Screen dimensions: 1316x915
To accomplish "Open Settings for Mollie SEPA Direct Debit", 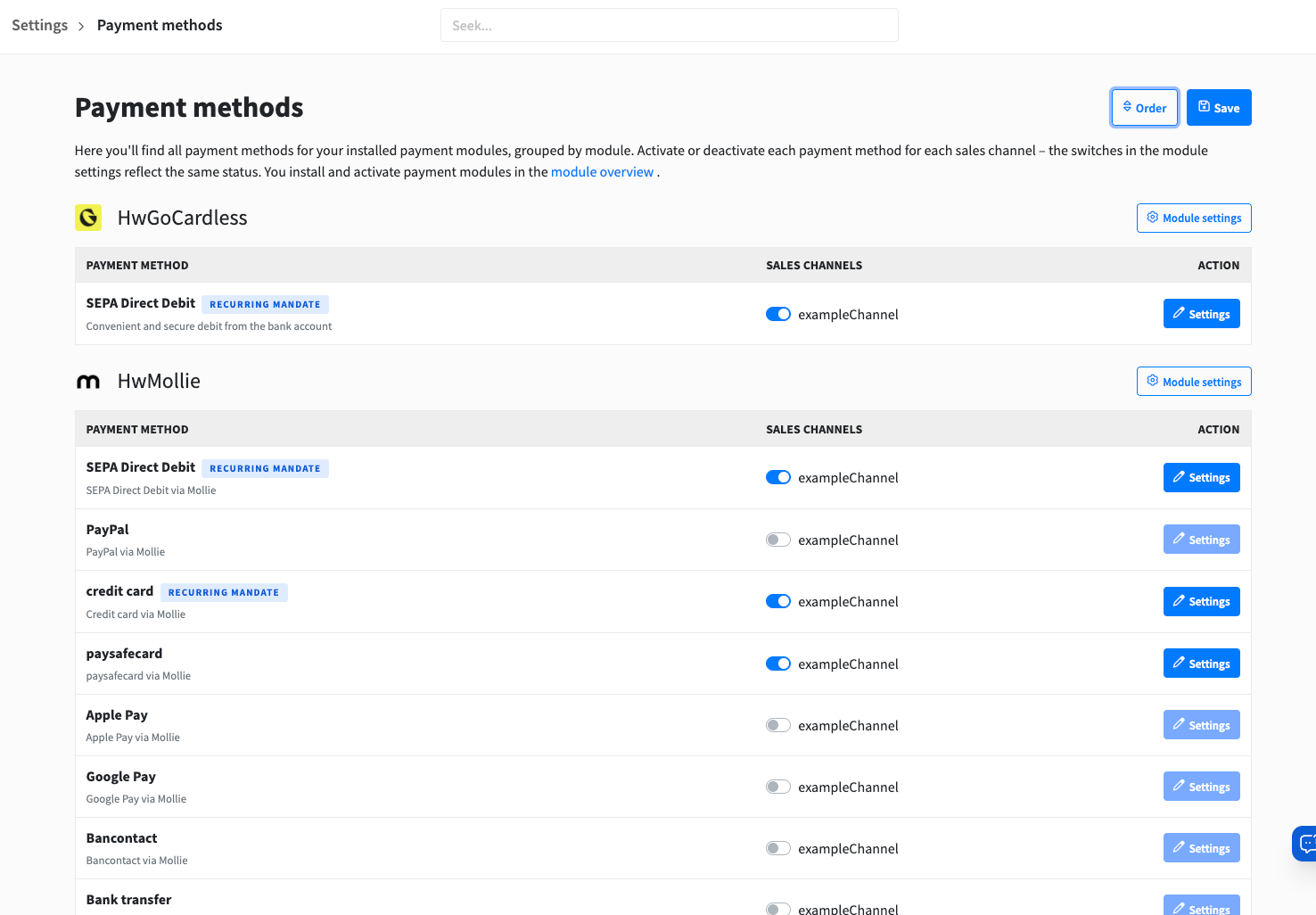I will [x=1201, y=477].
